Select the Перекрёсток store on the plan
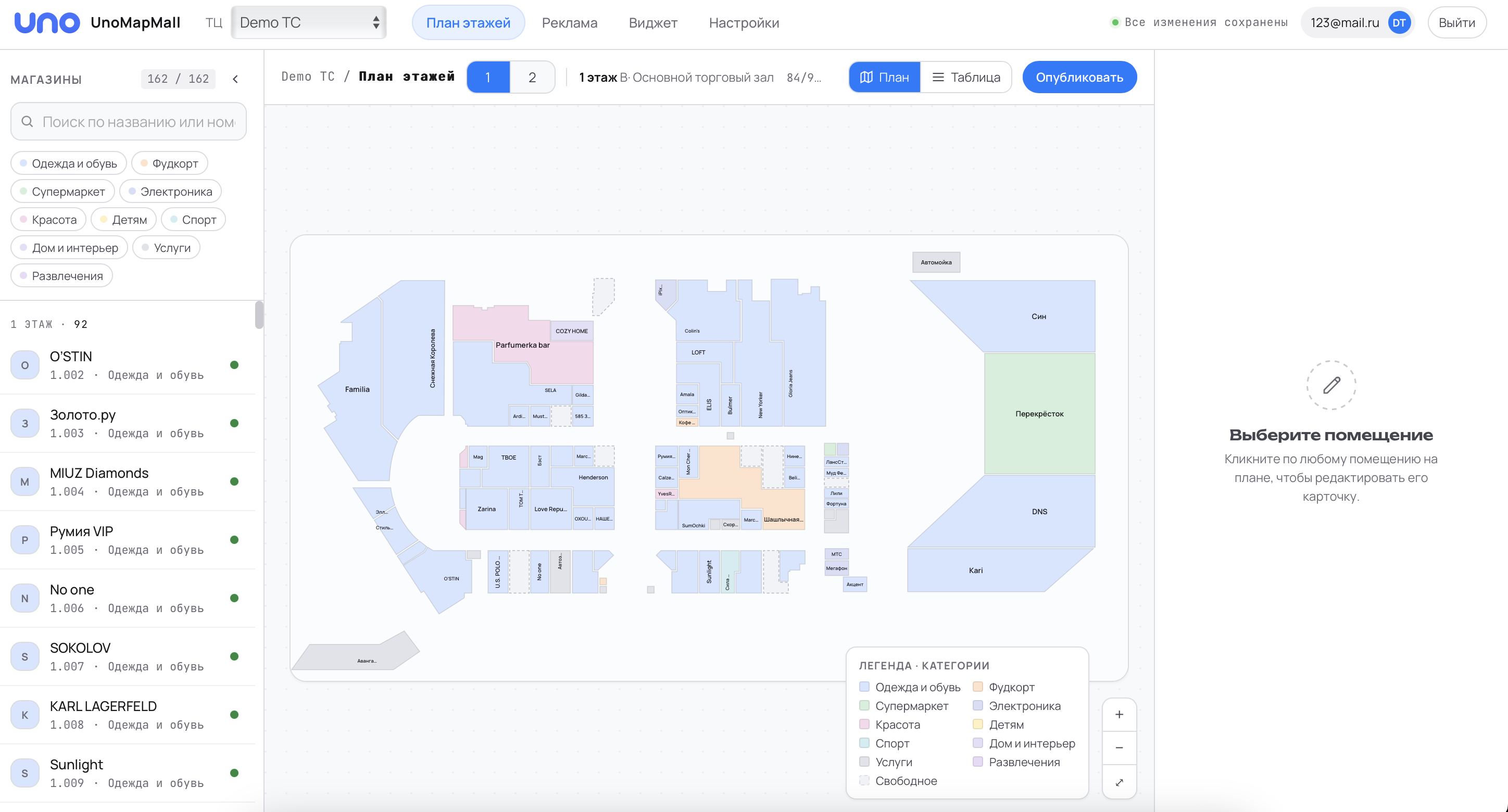 click(1039, 414)
